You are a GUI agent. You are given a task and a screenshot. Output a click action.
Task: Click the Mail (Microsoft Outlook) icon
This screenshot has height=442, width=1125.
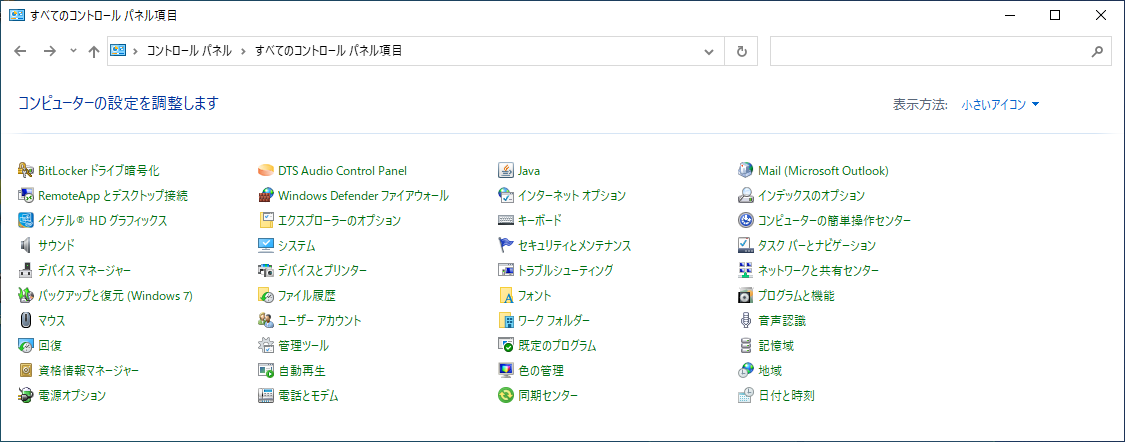click(x=745, y=171)
